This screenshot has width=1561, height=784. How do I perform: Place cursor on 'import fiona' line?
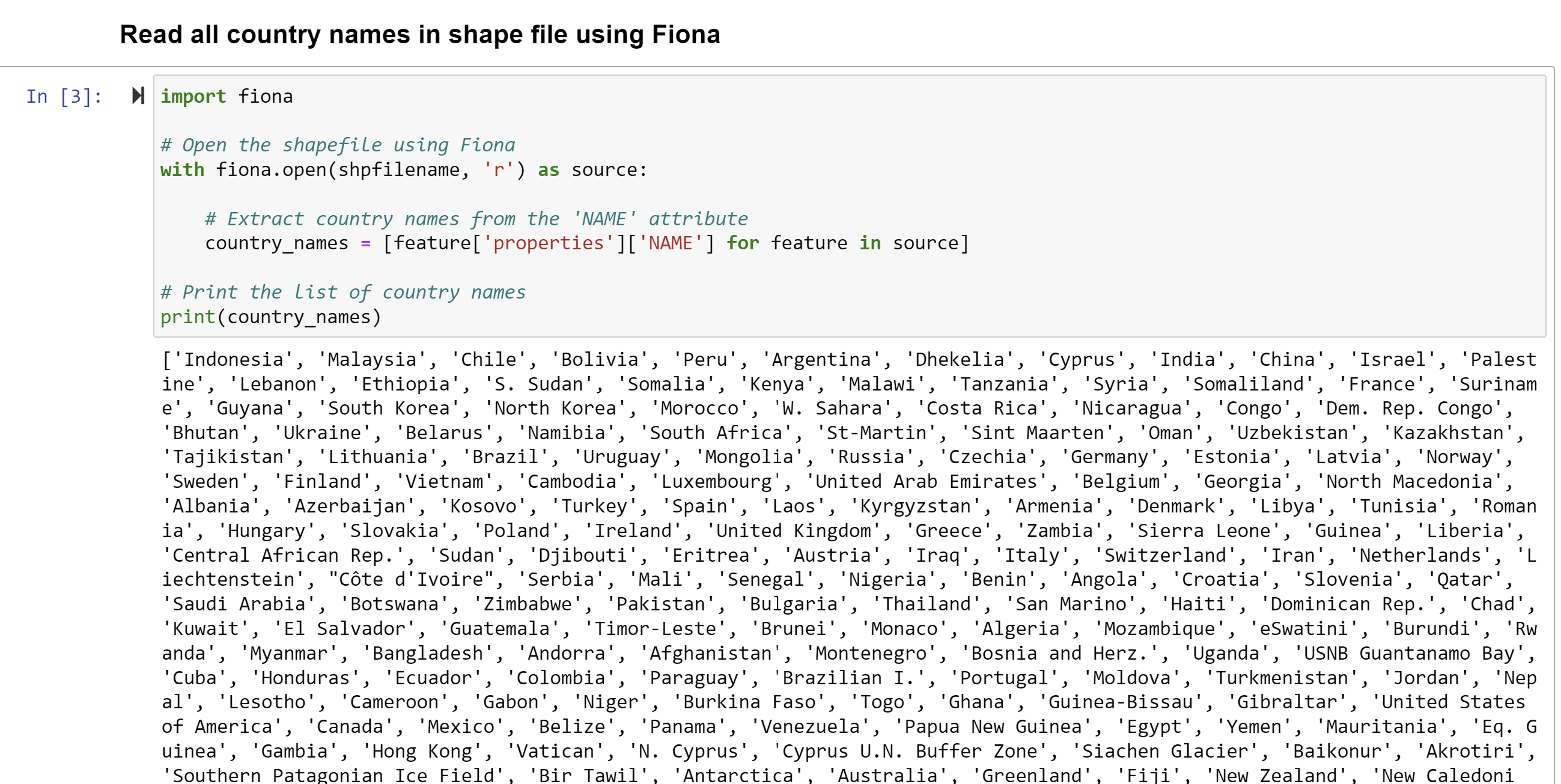(x=227, y=96)
